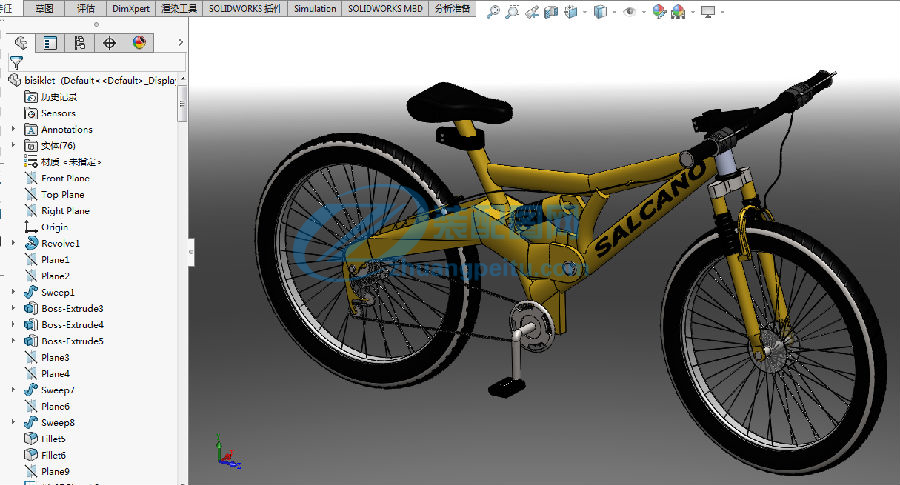Select Plane6 in feature tree

pos(47,406)
